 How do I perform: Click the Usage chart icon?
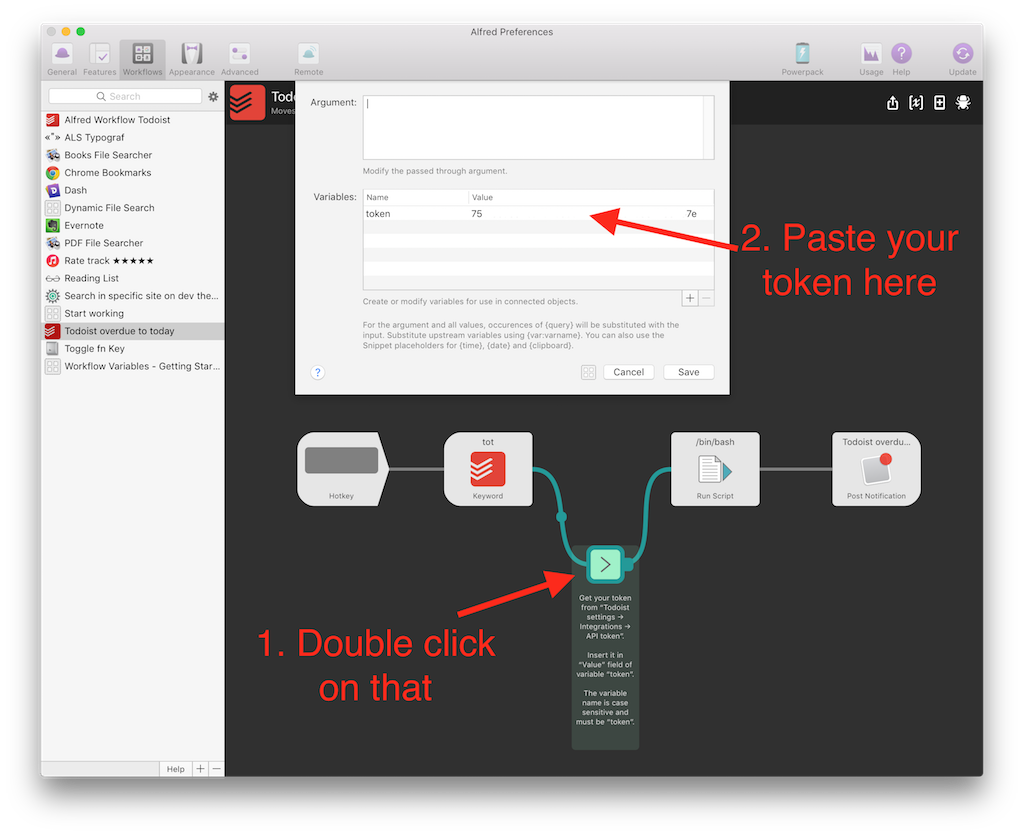pos(871,57)
